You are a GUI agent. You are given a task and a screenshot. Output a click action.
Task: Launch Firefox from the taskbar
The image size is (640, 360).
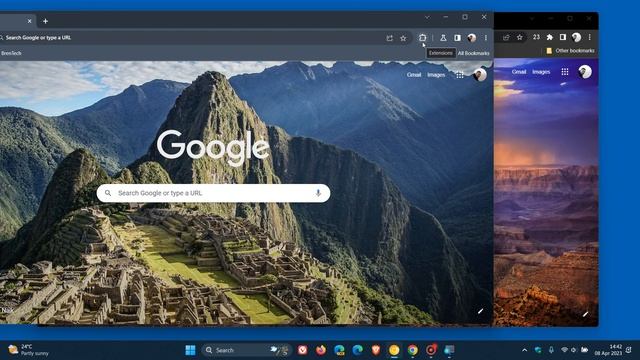click(x=321, y=350)
